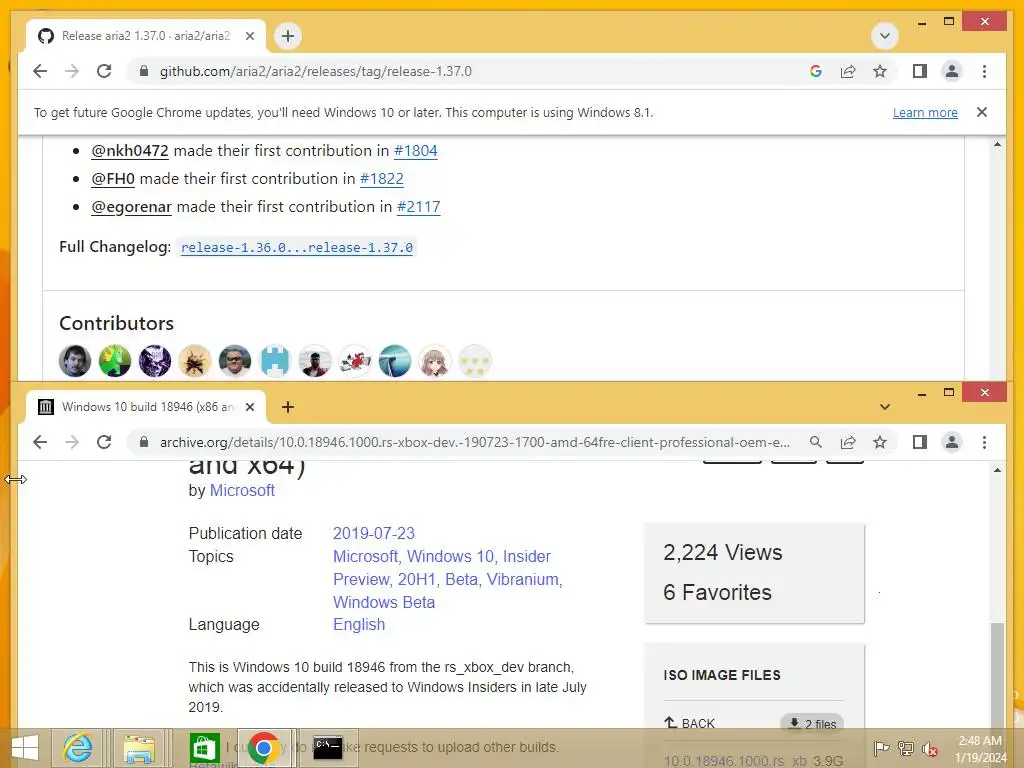Open volume icon in system tray
This screenshot has width=1024, height=768.
[929, 748]
